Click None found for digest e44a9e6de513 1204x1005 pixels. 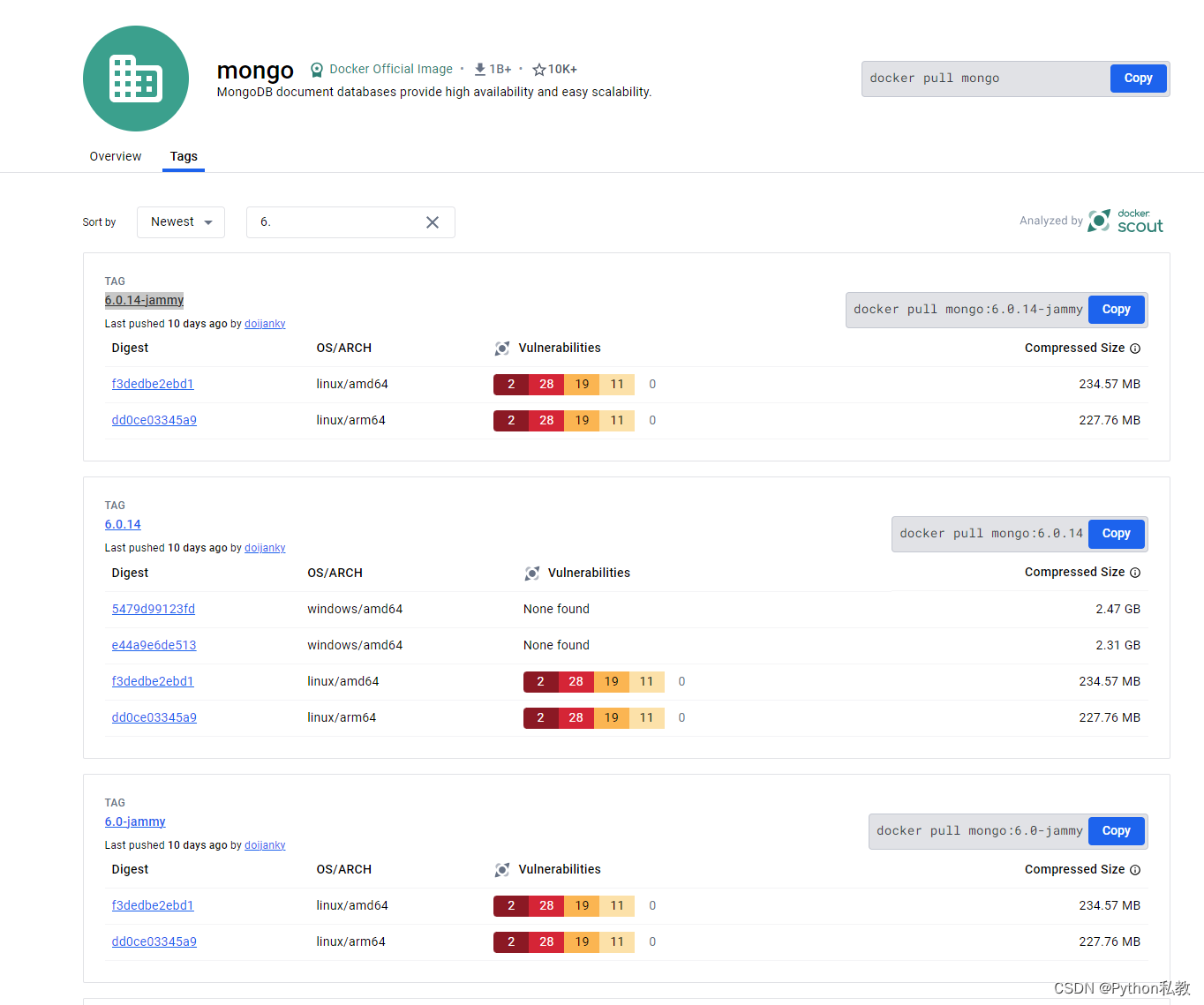coord(556,645)
